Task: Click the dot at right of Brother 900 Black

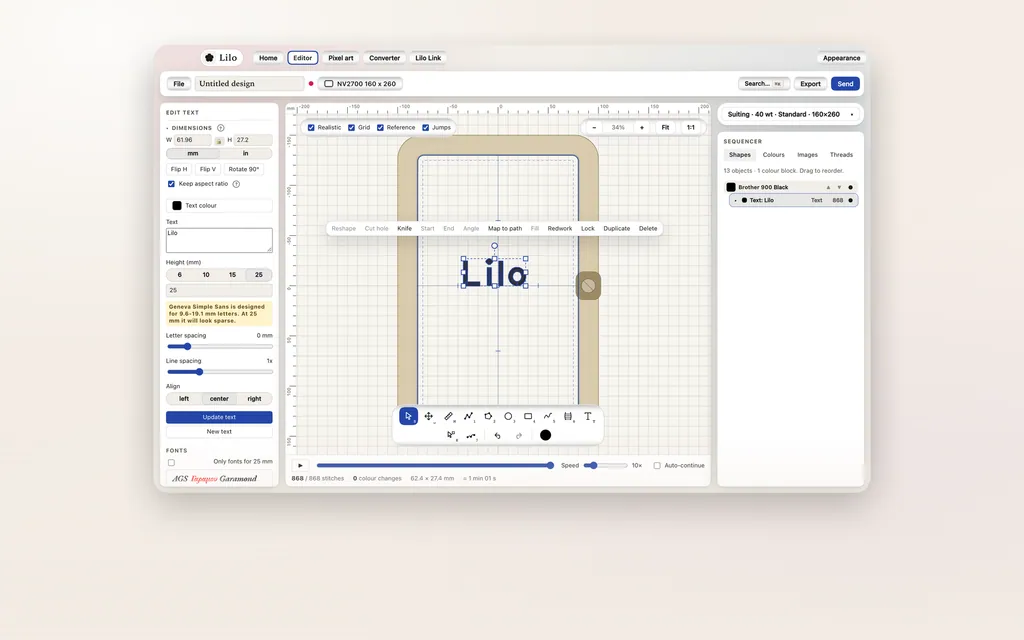Action: tap(850, 187)
